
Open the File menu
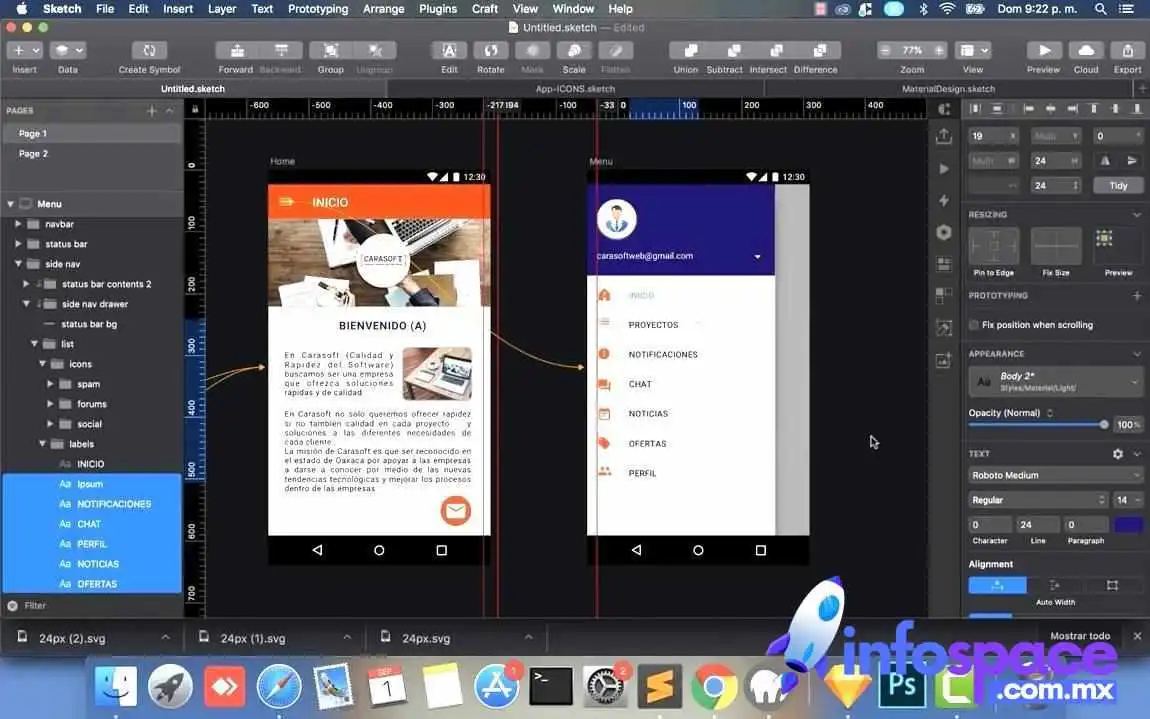pos(105,9)
